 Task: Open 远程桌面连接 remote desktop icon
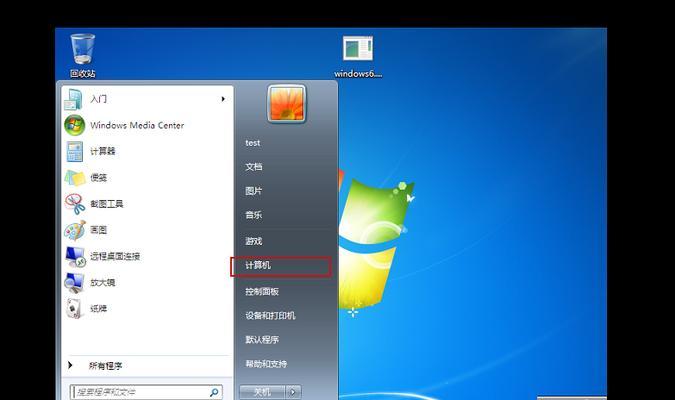(x=75, y=257)
